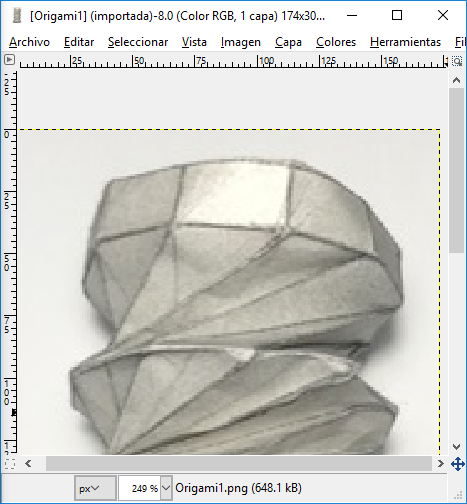Image resolution: width=467 pixels, height=504 pixels.
Task: Click the origami image on canvas
Action: (x=229, y=292)
